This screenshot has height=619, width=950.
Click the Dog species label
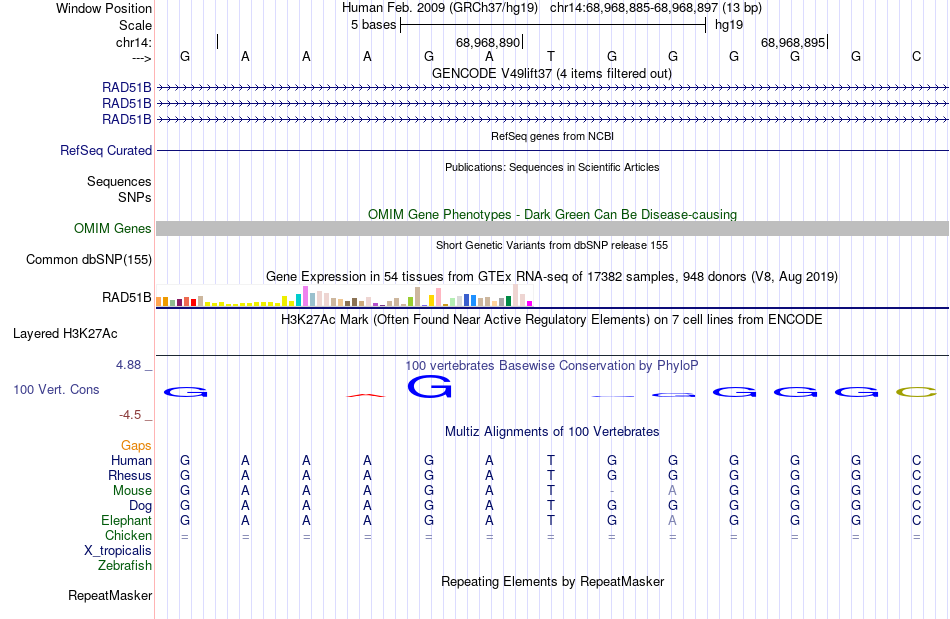tap(141, 505)
